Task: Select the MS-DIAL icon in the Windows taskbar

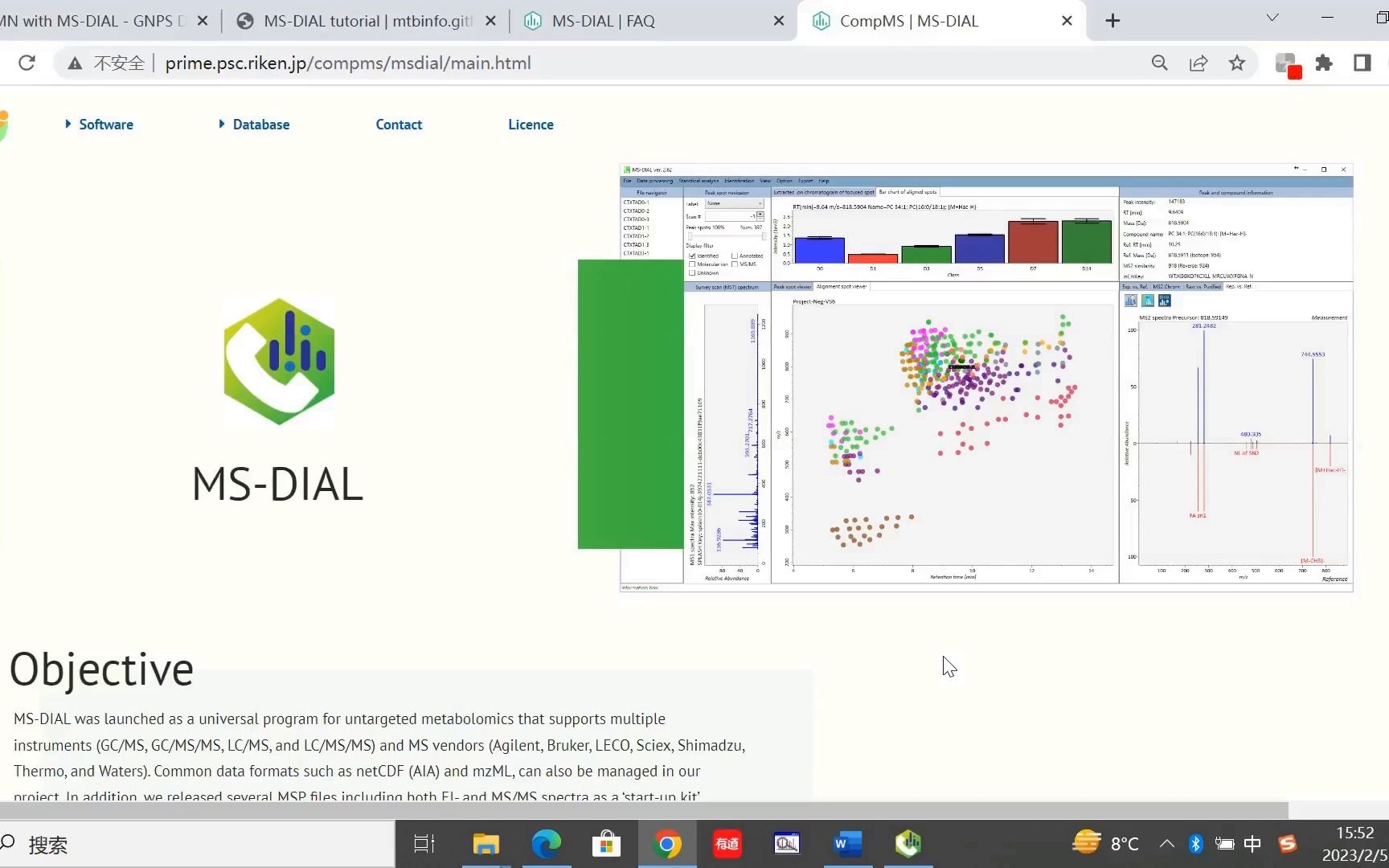Action: 908,844
